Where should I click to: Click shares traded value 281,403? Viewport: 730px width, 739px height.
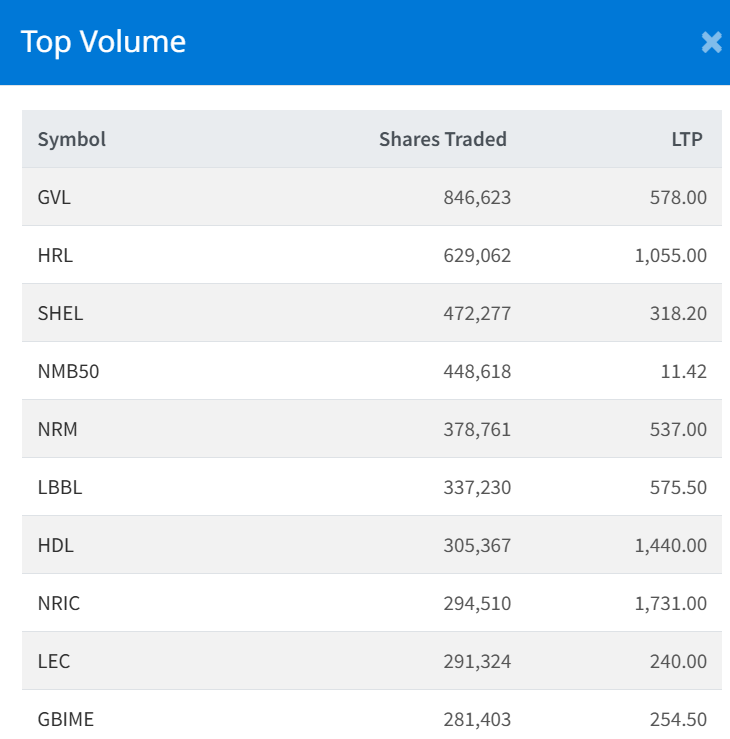(x=477, y=719)
